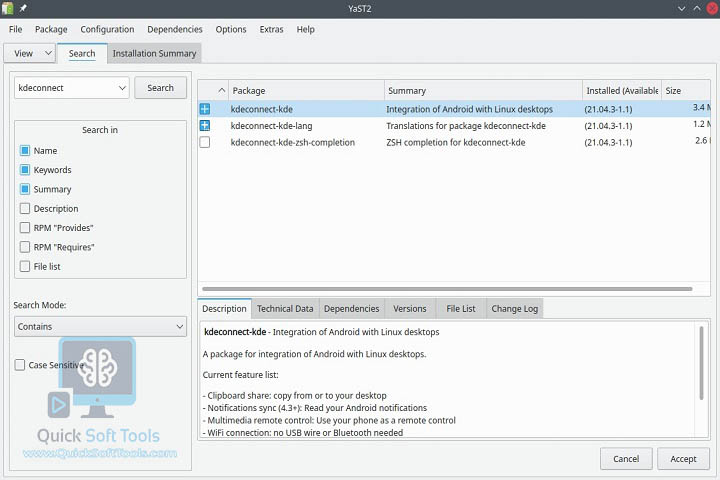Image resolution: width=720 pixels, height=480 pixels.
Task: Open the Dependencies menu
Action: coord(174,29)
